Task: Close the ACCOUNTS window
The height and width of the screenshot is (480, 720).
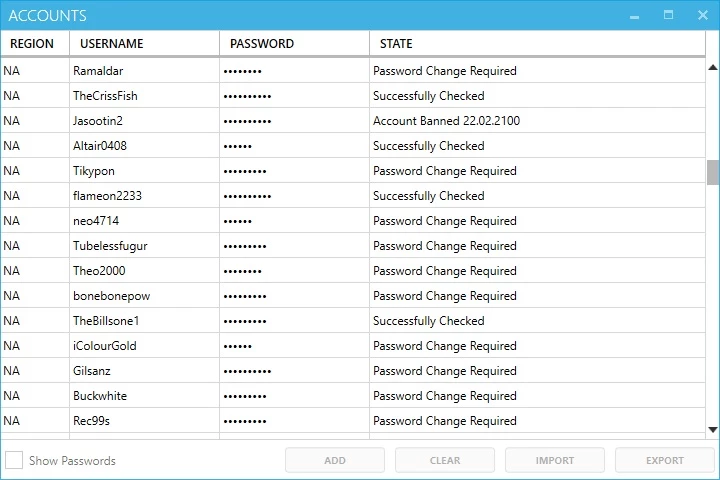Action: [x=703, y=15]
